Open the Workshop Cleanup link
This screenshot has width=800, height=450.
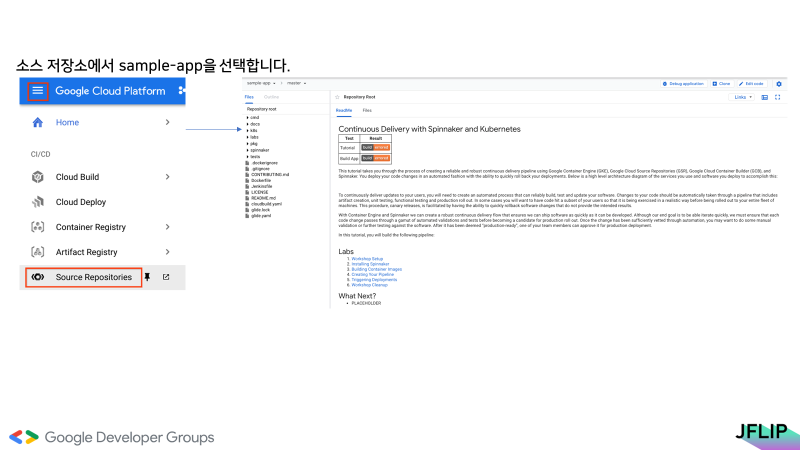369,285
